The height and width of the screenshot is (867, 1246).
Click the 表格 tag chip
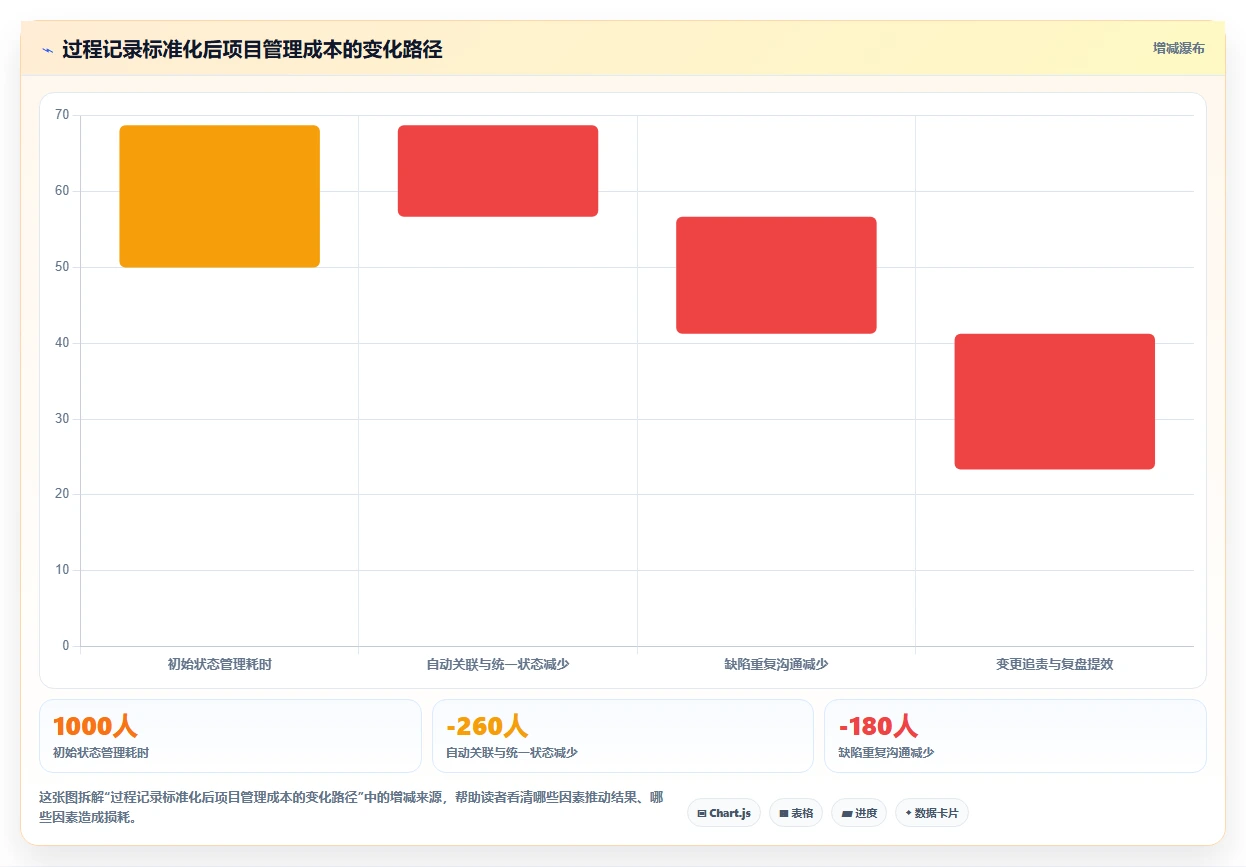coord(796,813)
